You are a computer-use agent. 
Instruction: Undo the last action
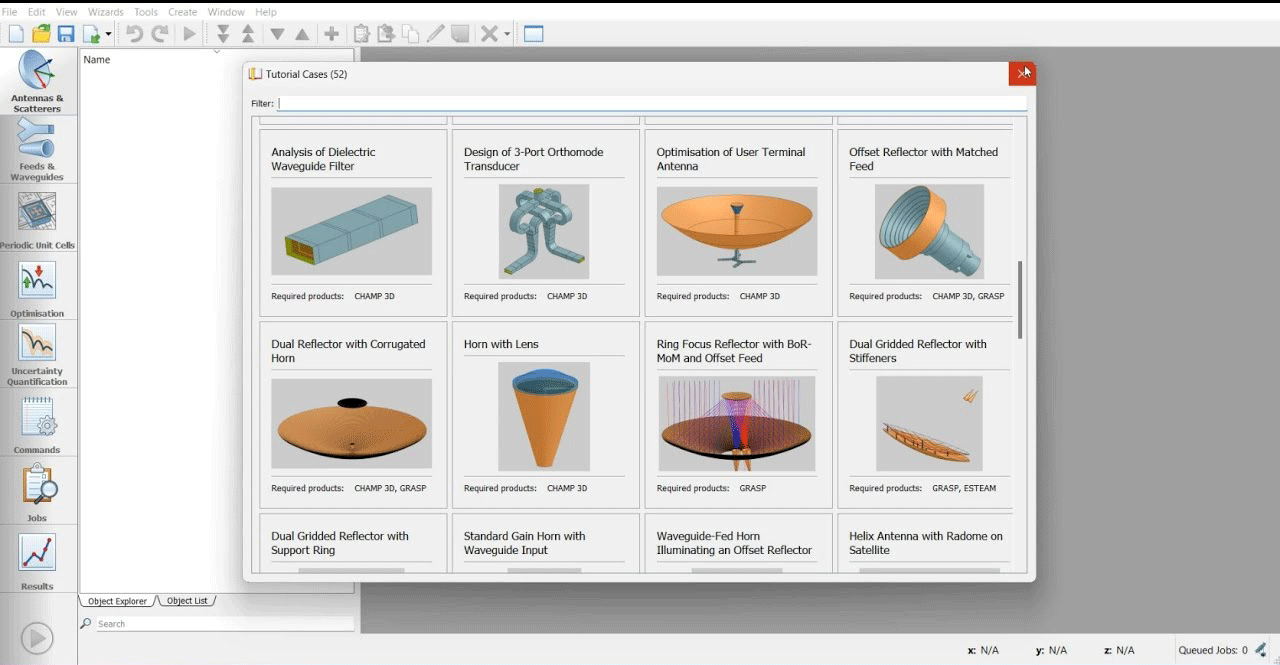coord(134,34)
